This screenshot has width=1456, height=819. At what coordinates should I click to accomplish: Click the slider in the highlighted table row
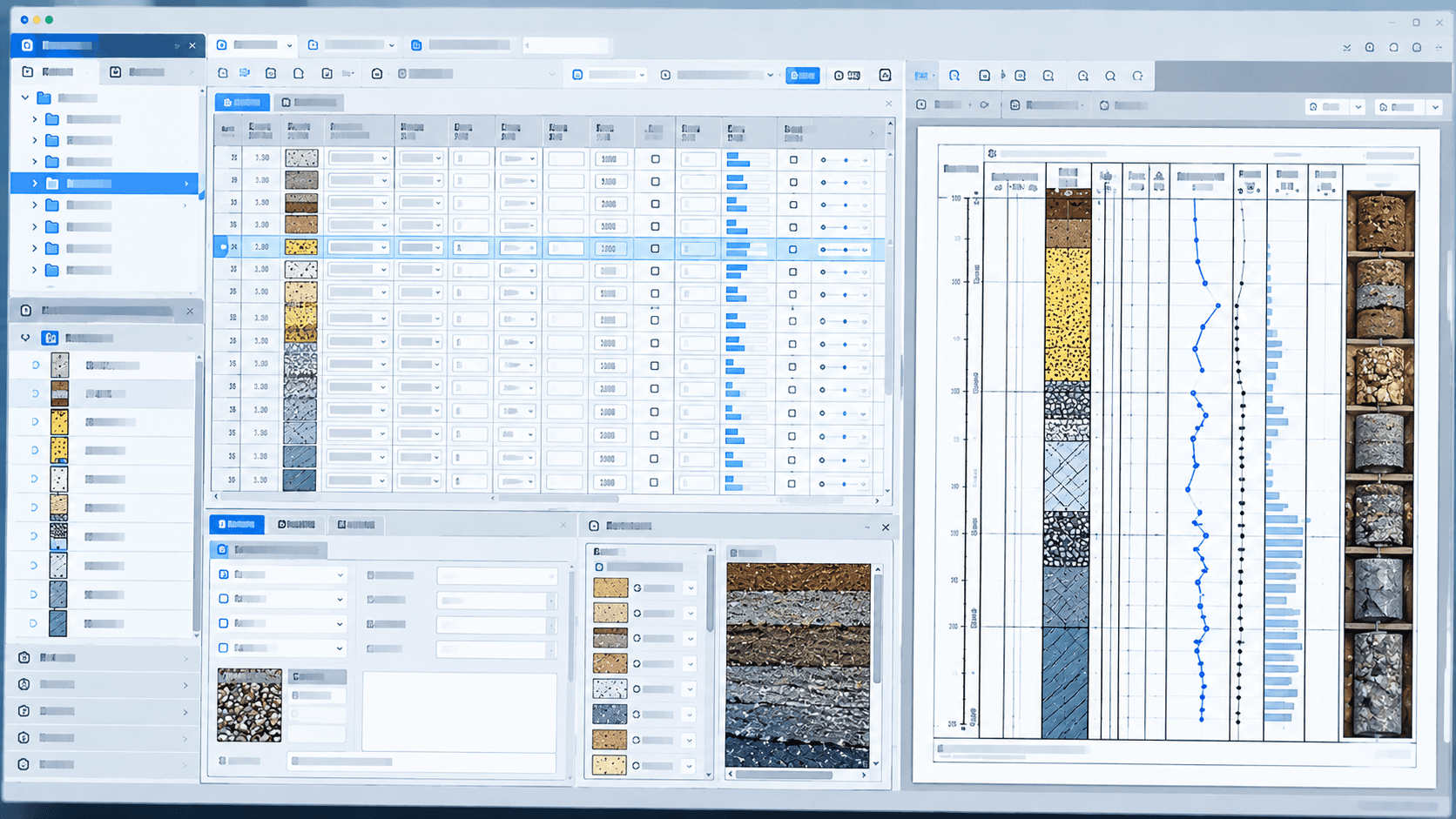[844, 250]
